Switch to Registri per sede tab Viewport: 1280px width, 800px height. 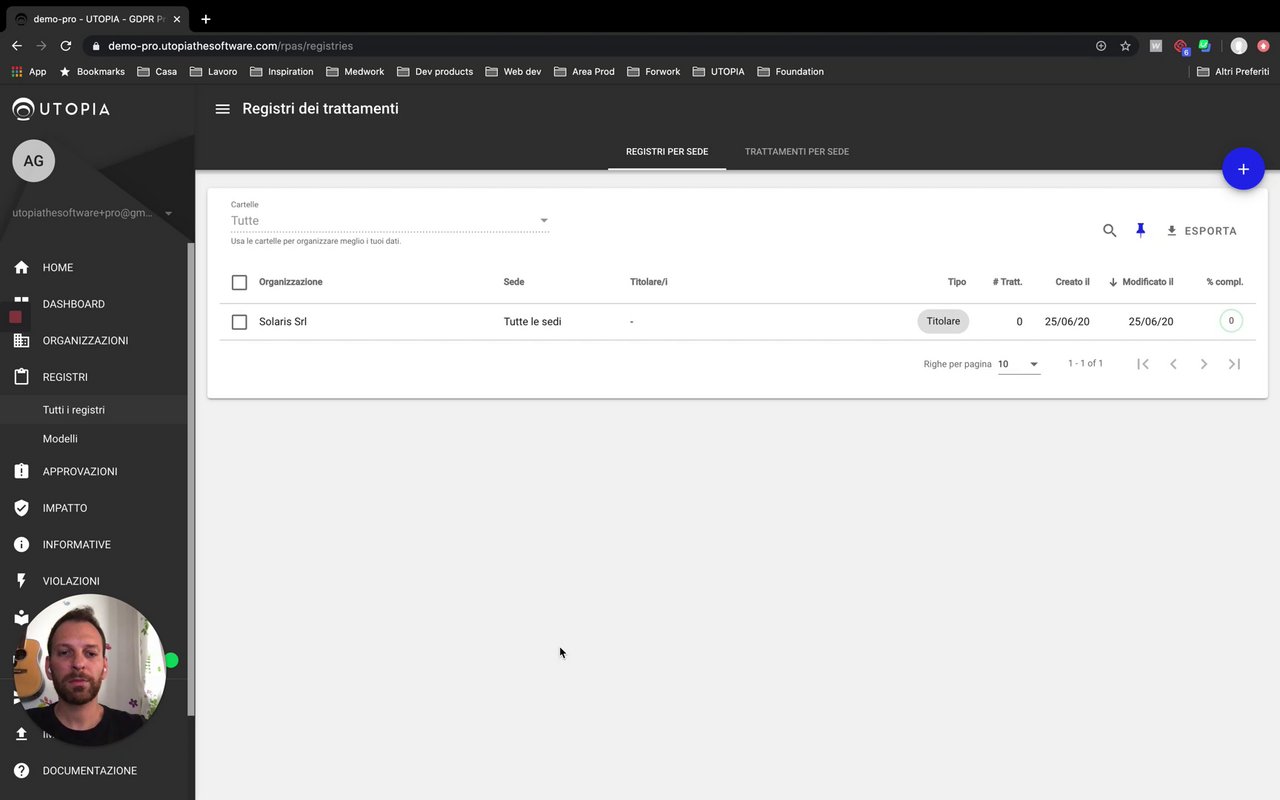coord(667,152)
